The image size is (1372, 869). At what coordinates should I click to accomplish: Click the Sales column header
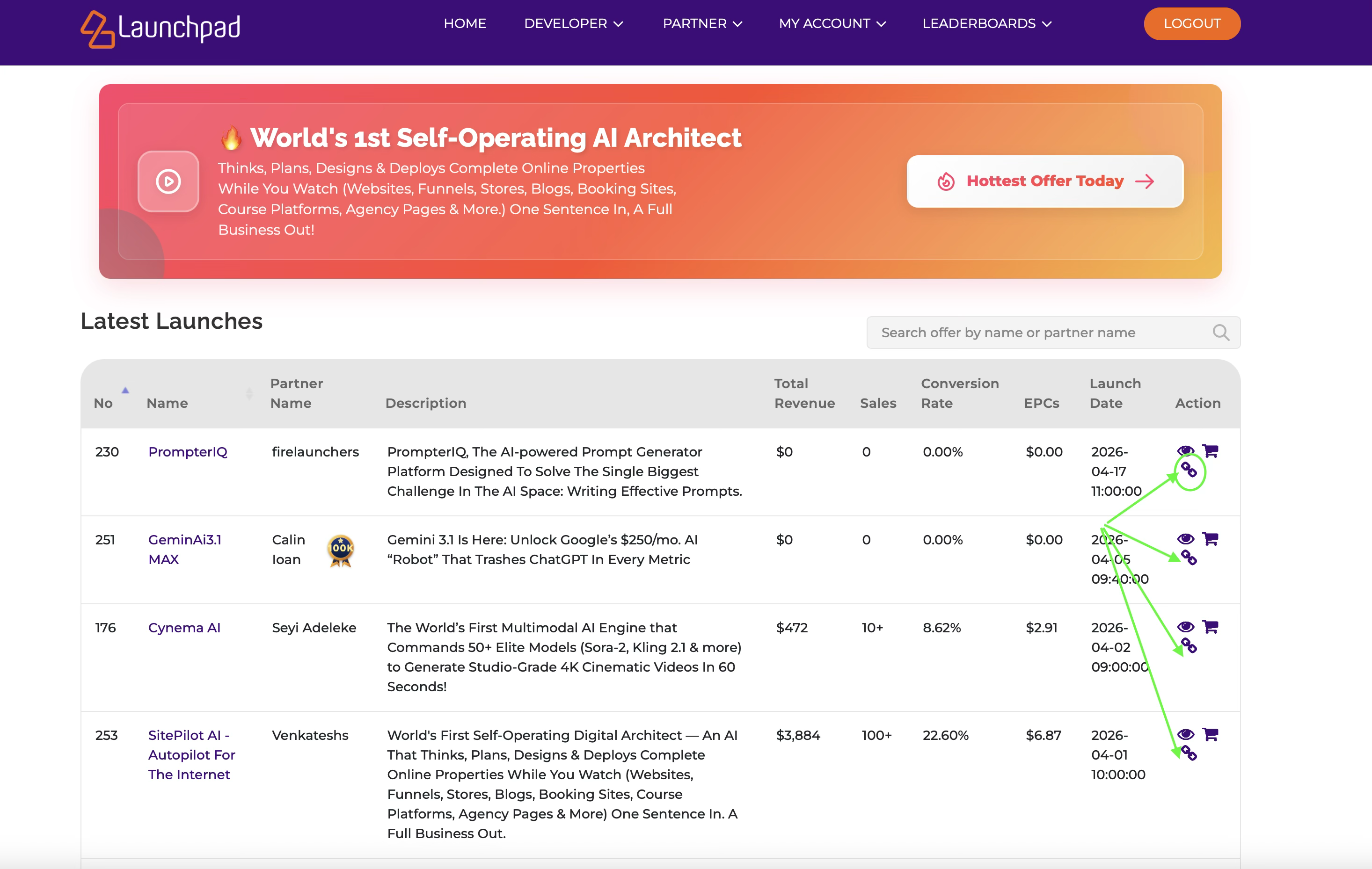tap(878, 403)
